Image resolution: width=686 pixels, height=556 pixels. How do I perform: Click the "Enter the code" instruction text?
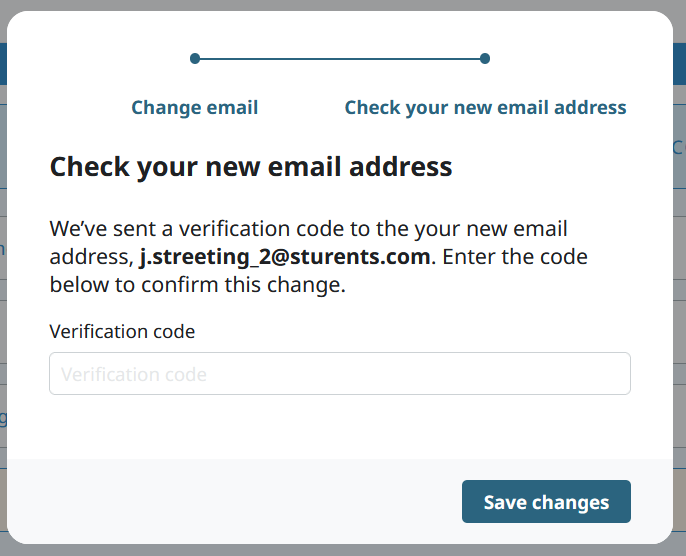[515, 257]
